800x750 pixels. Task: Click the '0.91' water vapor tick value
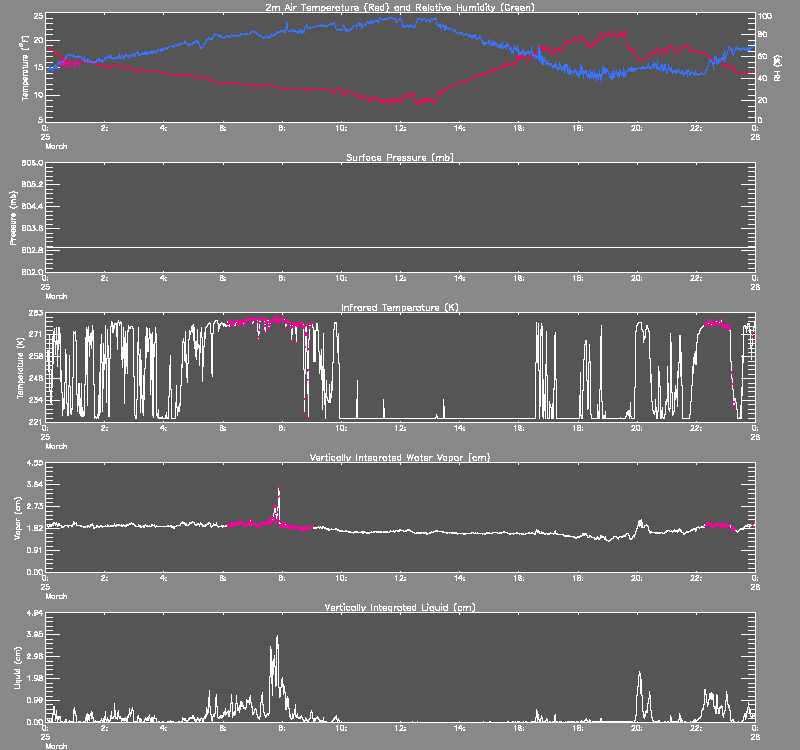[35, 550]
